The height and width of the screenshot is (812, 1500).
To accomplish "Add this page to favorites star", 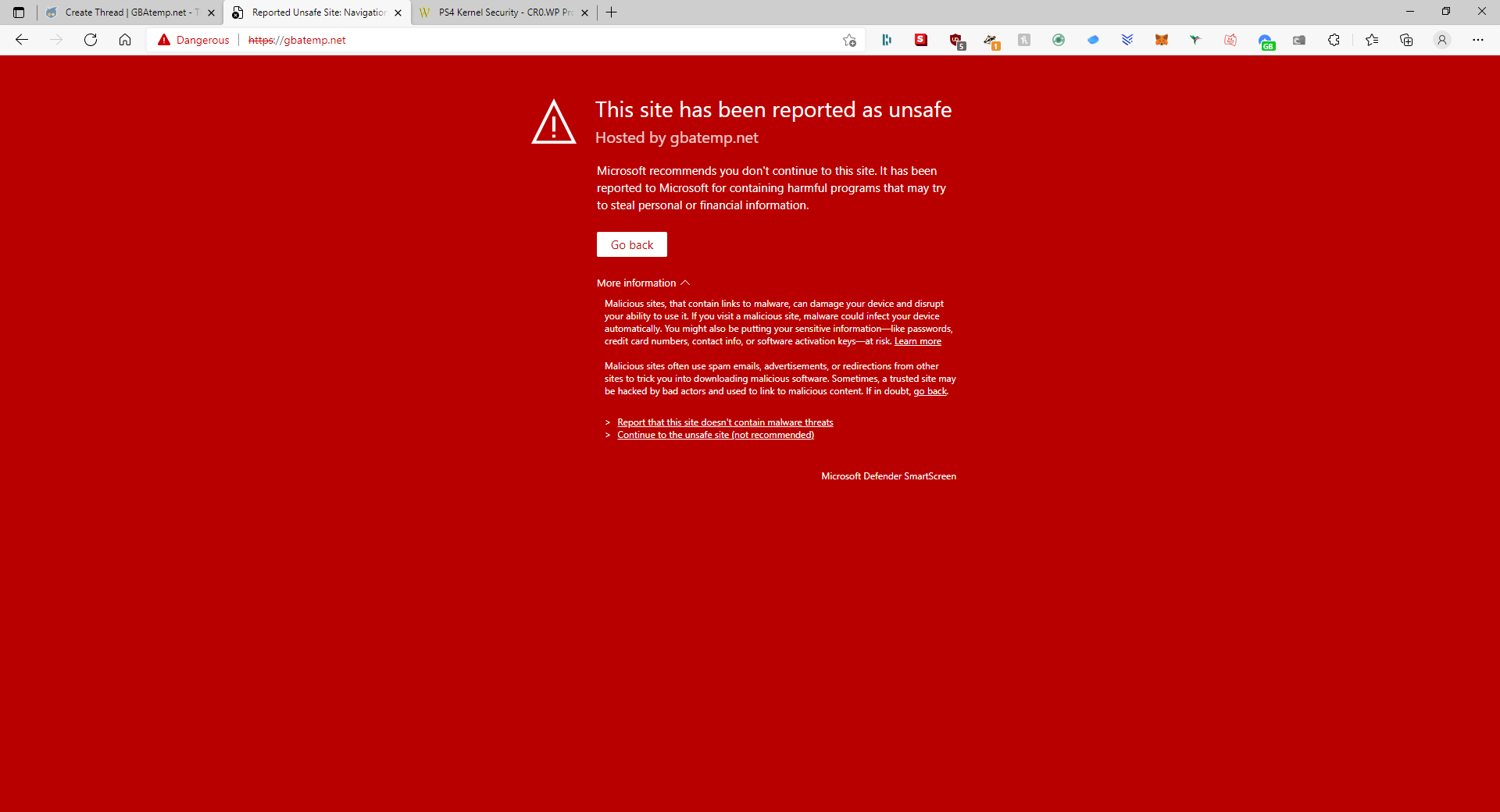I will [849, 40].
